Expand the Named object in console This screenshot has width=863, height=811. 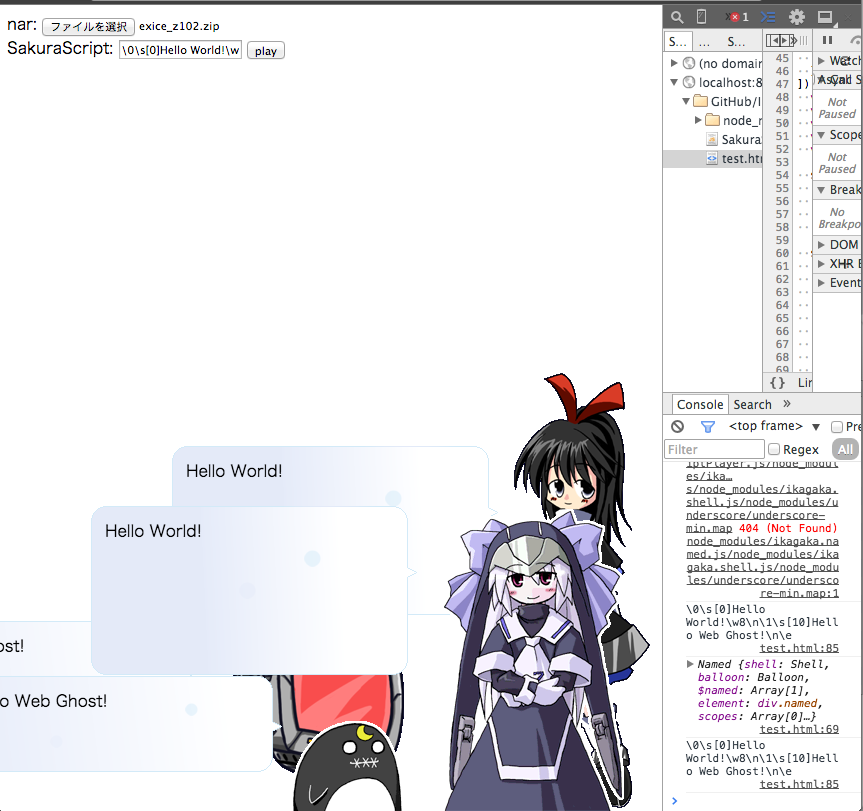[690, 664]
